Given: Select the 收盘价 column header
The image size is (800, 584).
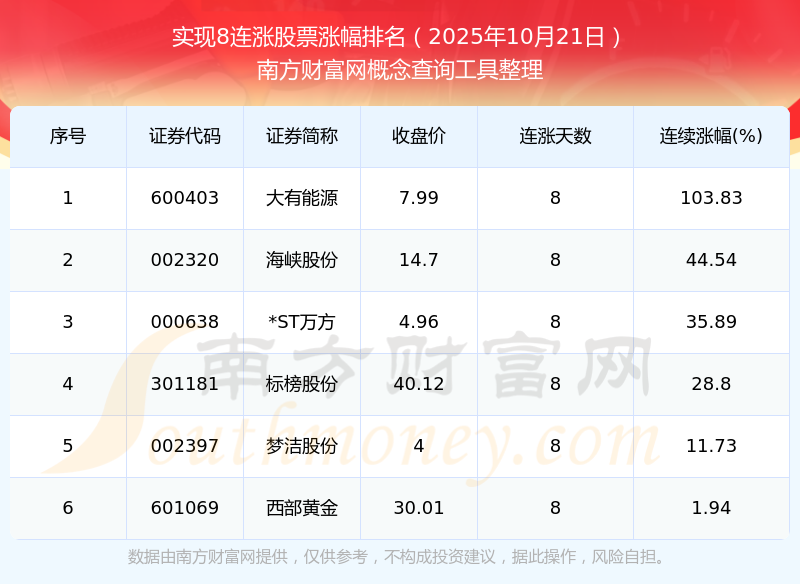Looking at the screenshot, I should click(418, 136).
